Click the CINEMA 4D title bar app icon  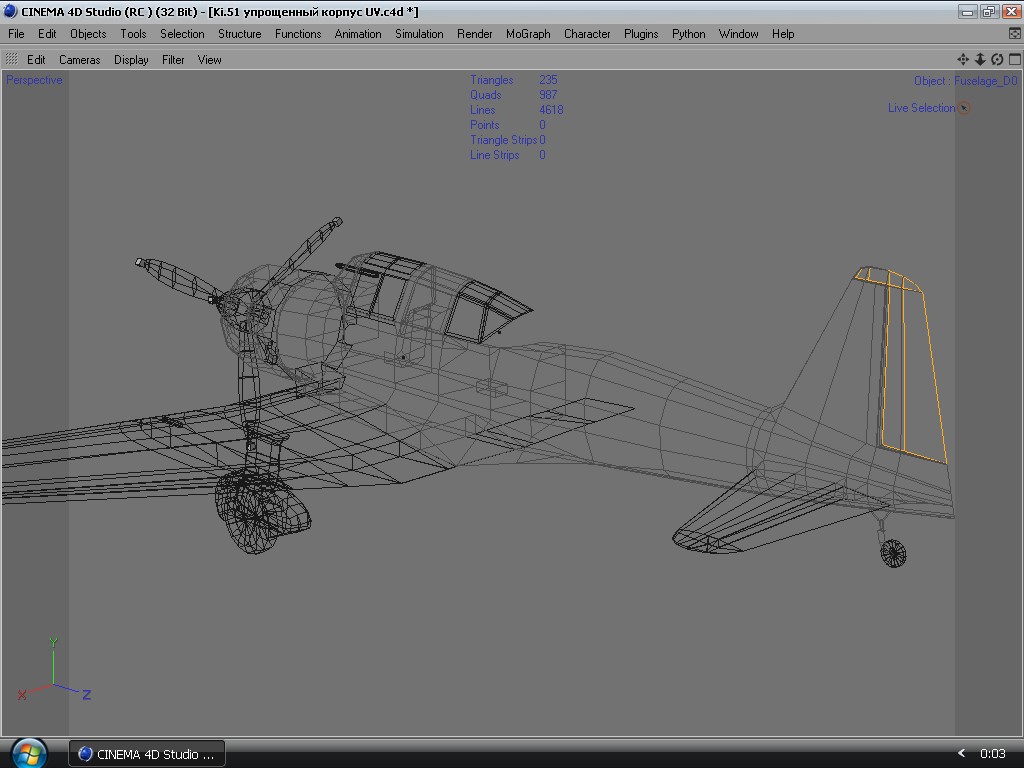click(x=10, y=12)
